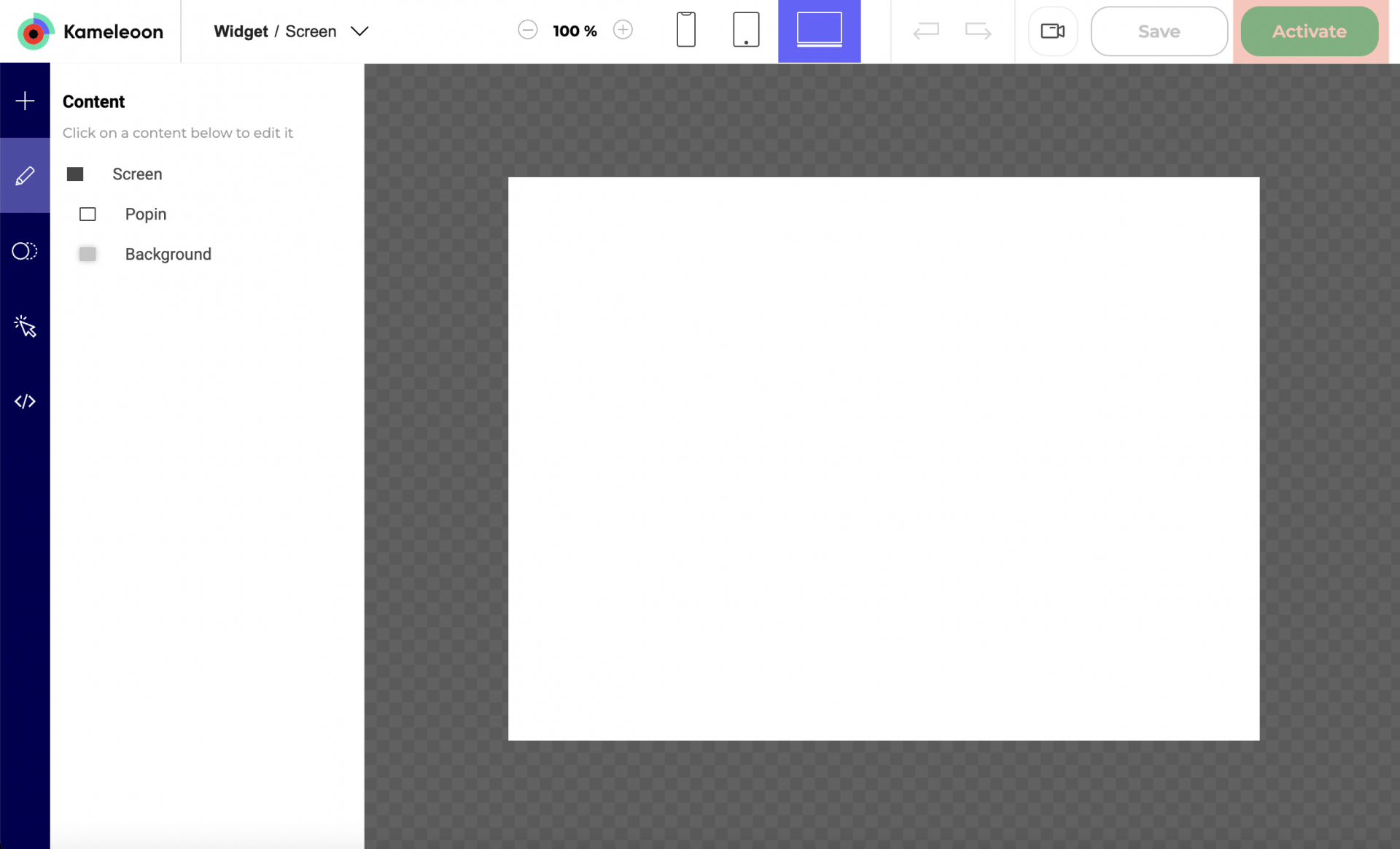
Task: Select the desktop device preview
Action: coord(819,31)
